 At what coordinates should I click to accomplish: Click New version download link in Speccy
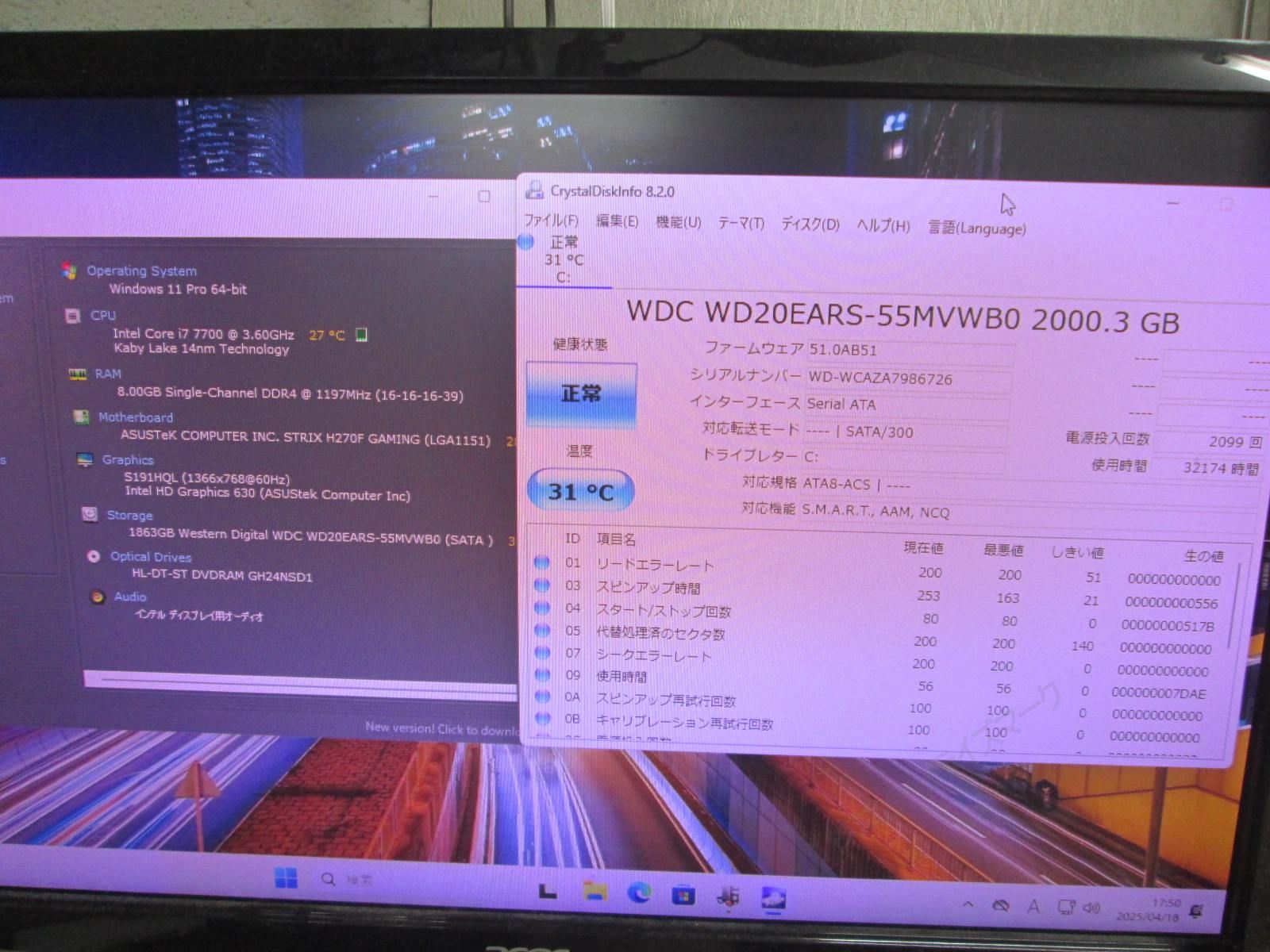tap(441, 728)
